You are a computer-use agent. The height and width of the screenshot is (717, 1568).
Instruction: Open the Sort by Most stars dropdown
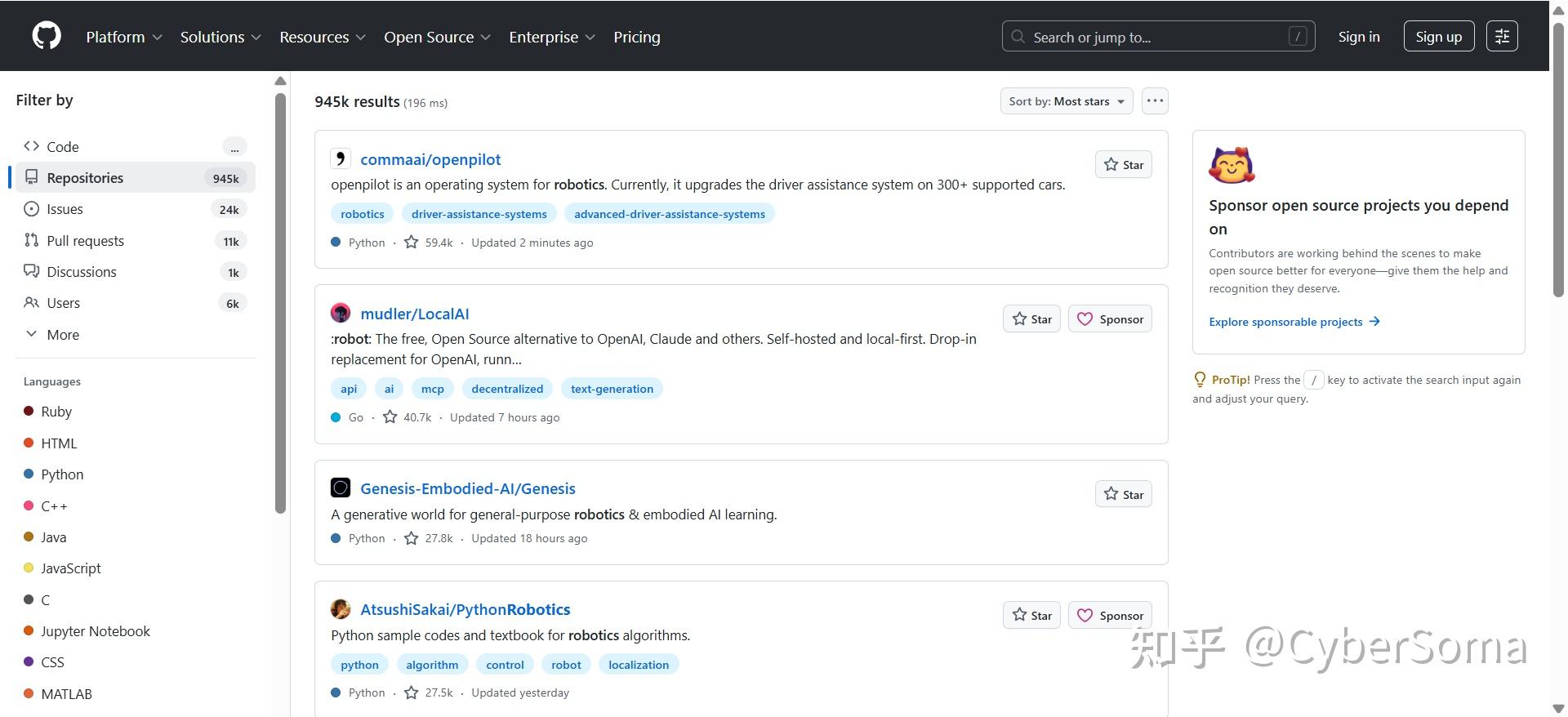click(x=1066, y=101)
